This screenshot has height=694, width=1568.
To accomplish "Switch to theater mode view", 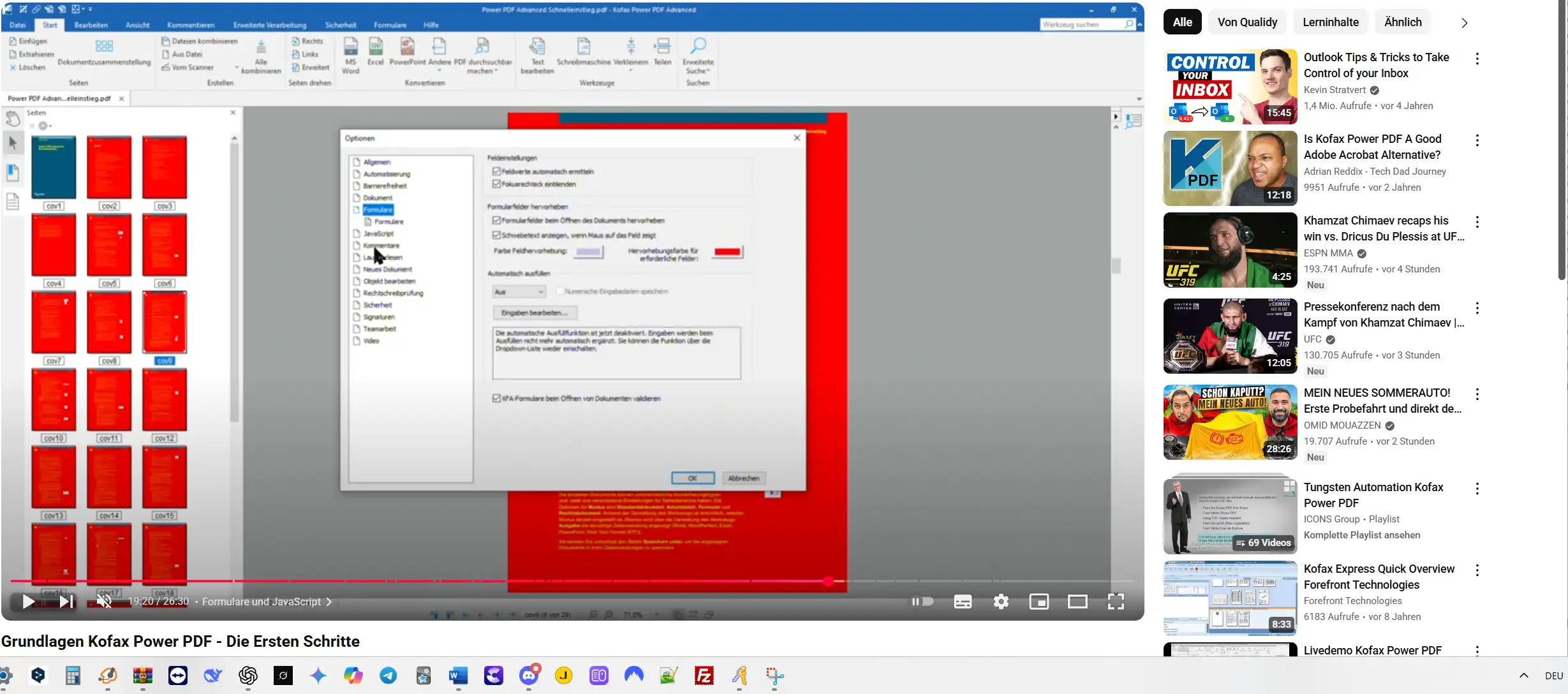I will coord(1077,602).
